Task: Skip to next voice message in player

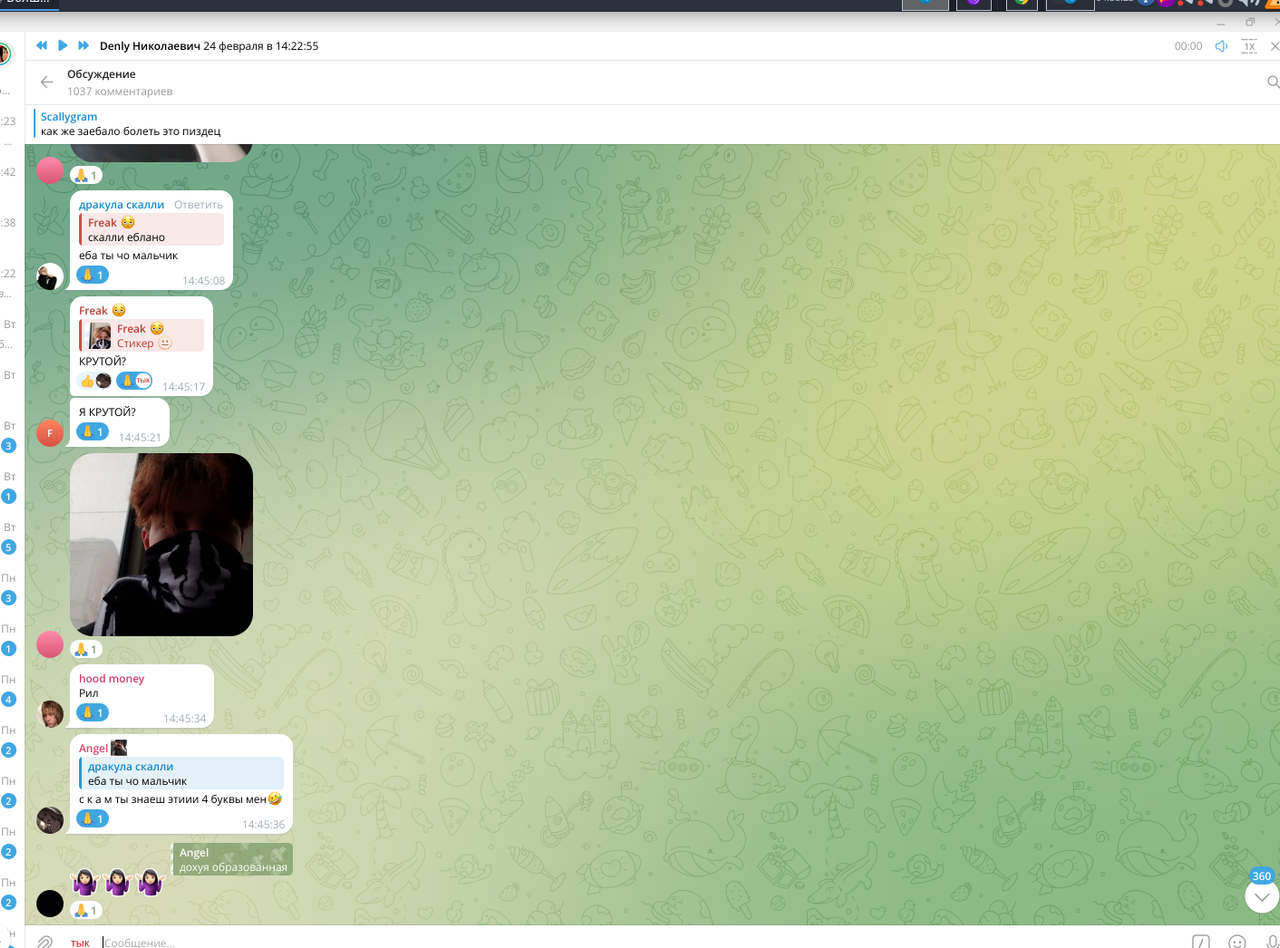Action: click(84, 46)
